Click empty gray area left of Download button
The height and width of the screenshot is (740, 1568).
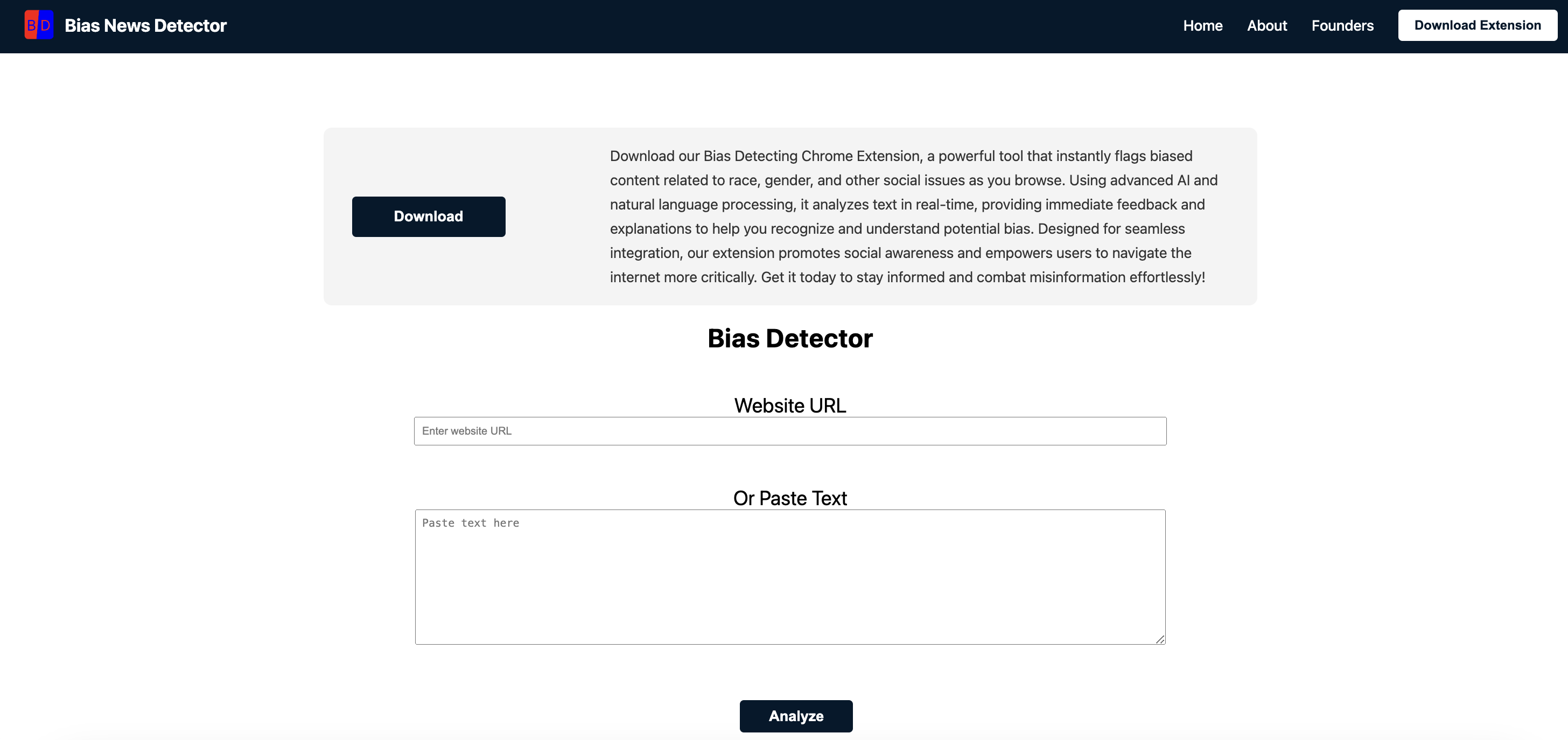338,216
